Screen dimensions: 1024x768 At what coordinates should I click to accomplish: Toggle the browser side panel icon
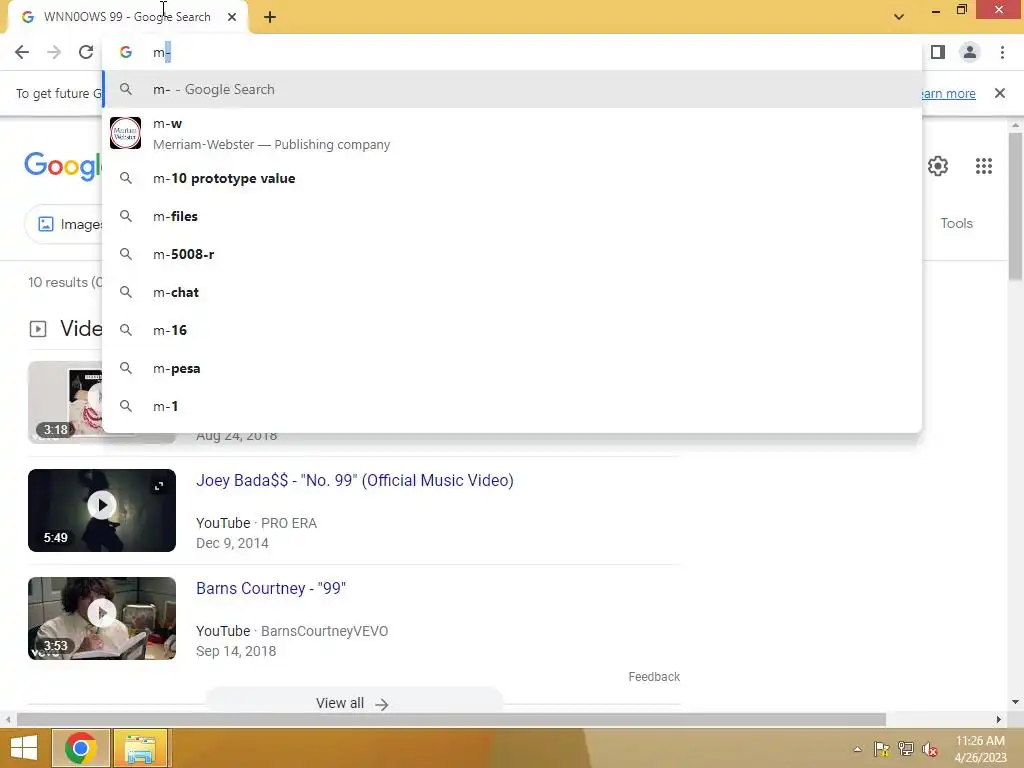point(938,52)
